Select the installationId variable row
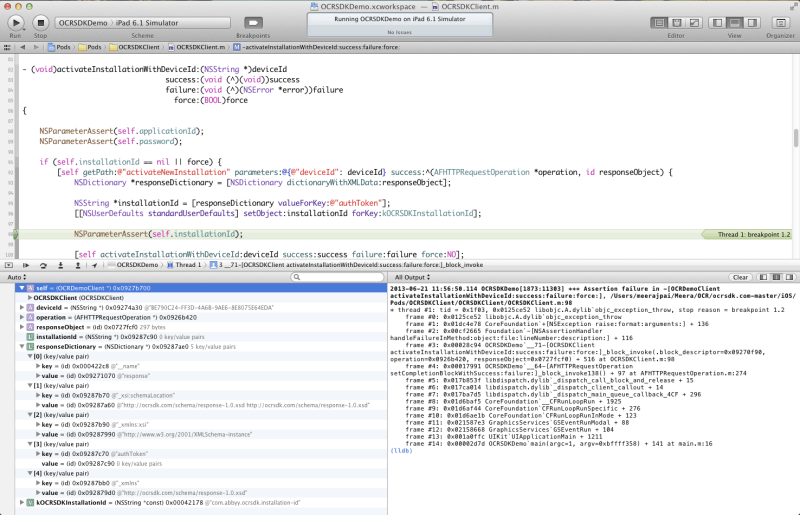Image resolution: width=800 pixels, height=515 pixels. (x=201, y=337)
